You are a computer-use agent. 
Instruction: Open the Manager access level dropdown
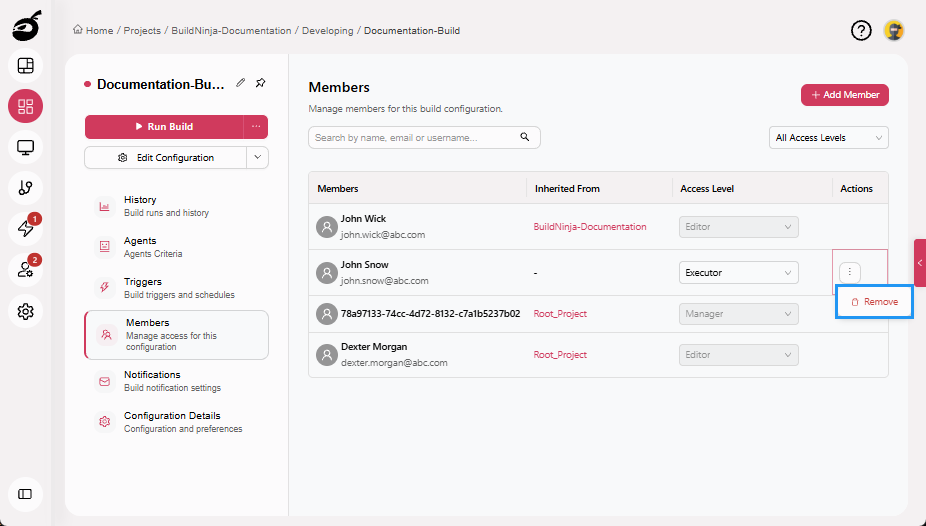tap(739, 314)
